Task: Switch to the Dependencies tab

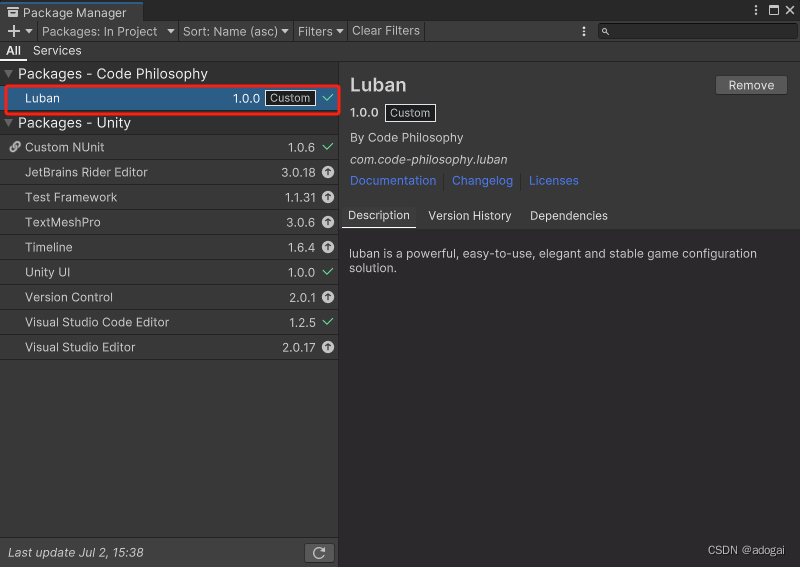Action: [568, 216]
